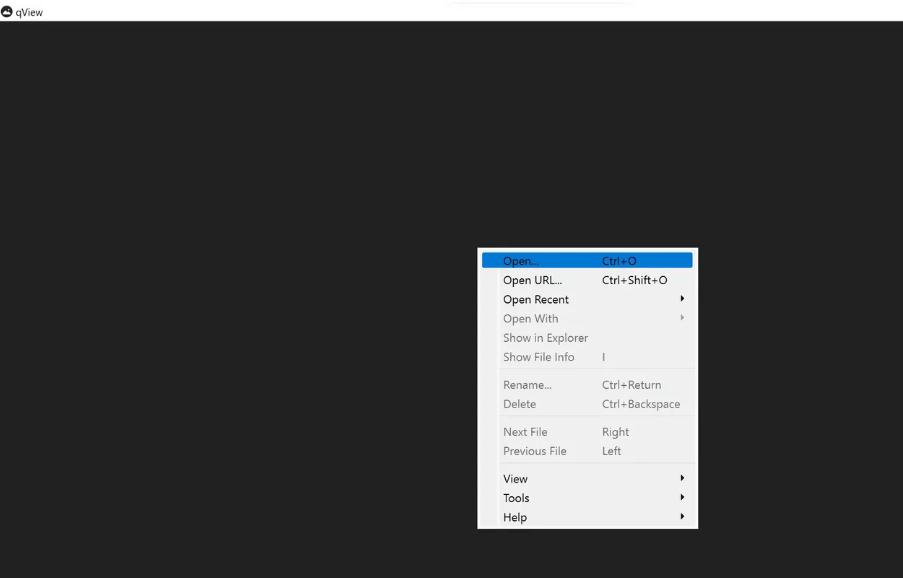903x578 pixels.
Task: Choose Open... from the context menu
Action: 587,261
